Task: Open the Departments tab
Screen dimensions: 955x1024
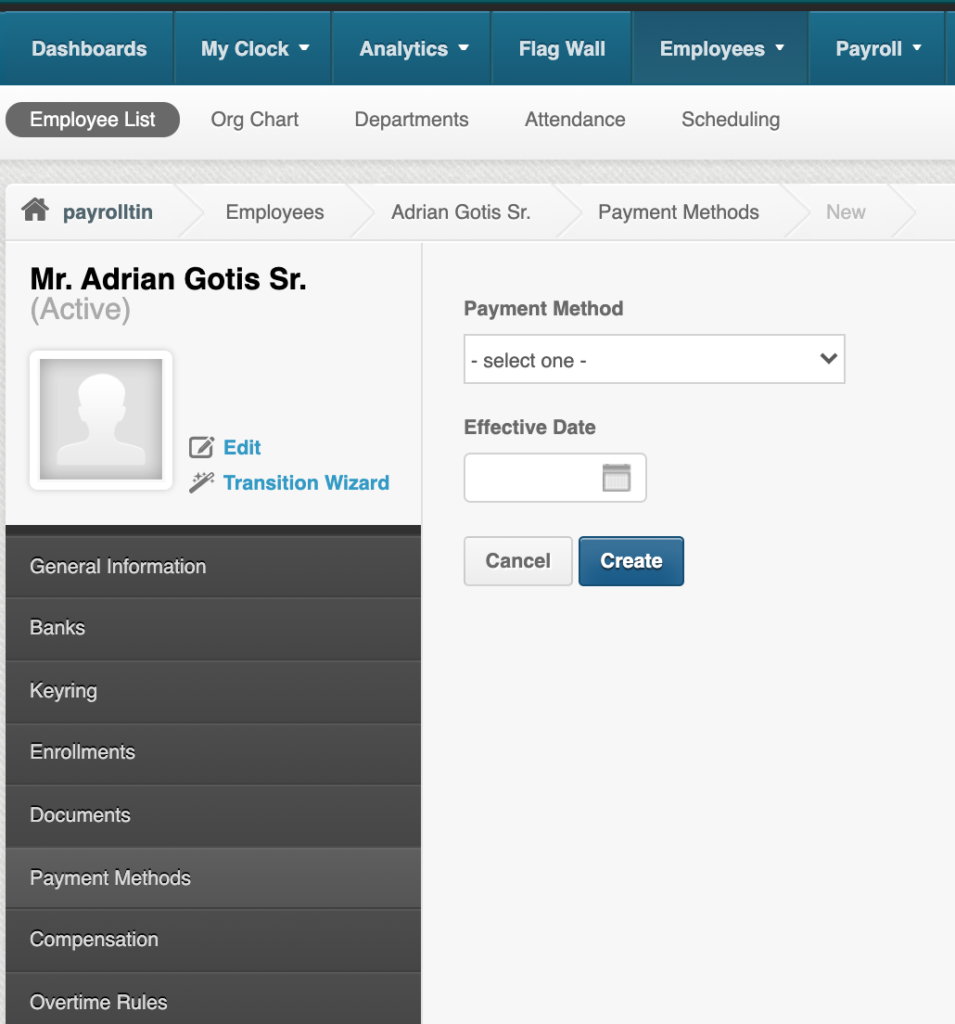Action: [411, 119]
